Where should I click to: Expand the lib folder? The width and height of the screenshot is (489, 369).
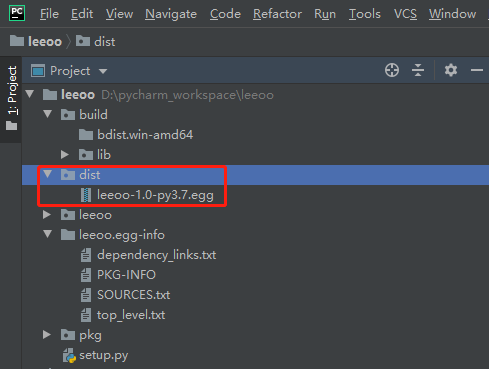pos(65,155)
